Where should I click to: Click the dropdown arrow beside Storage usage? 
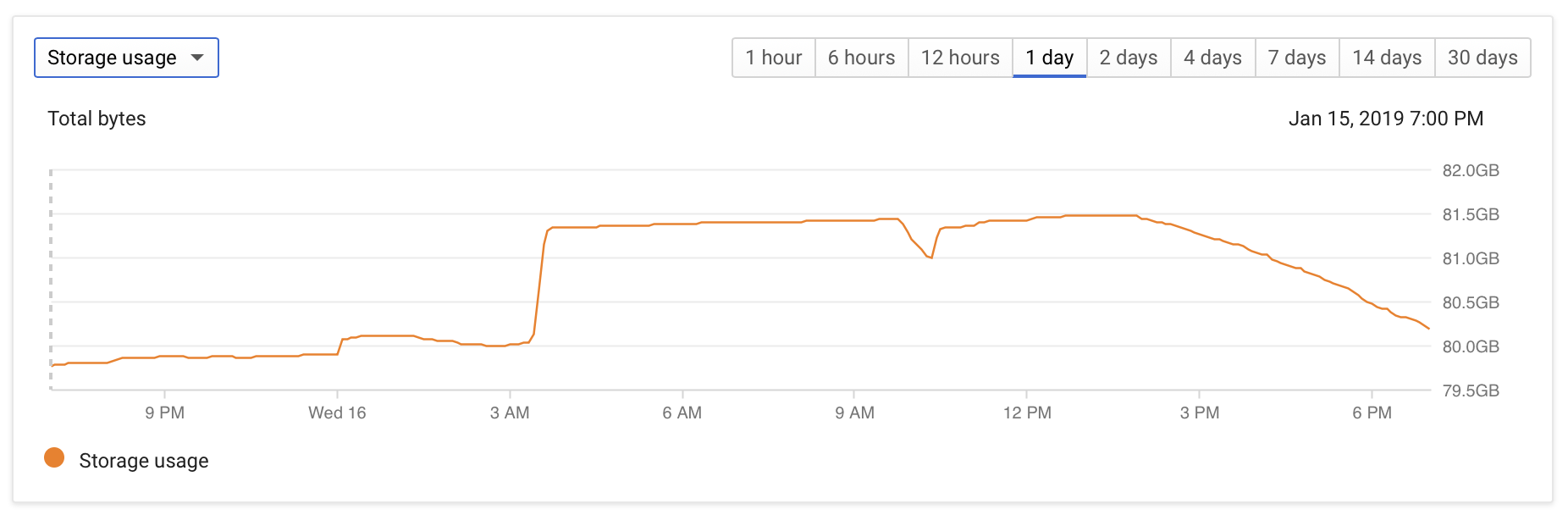pyautogui.click(x=197, y=58)
